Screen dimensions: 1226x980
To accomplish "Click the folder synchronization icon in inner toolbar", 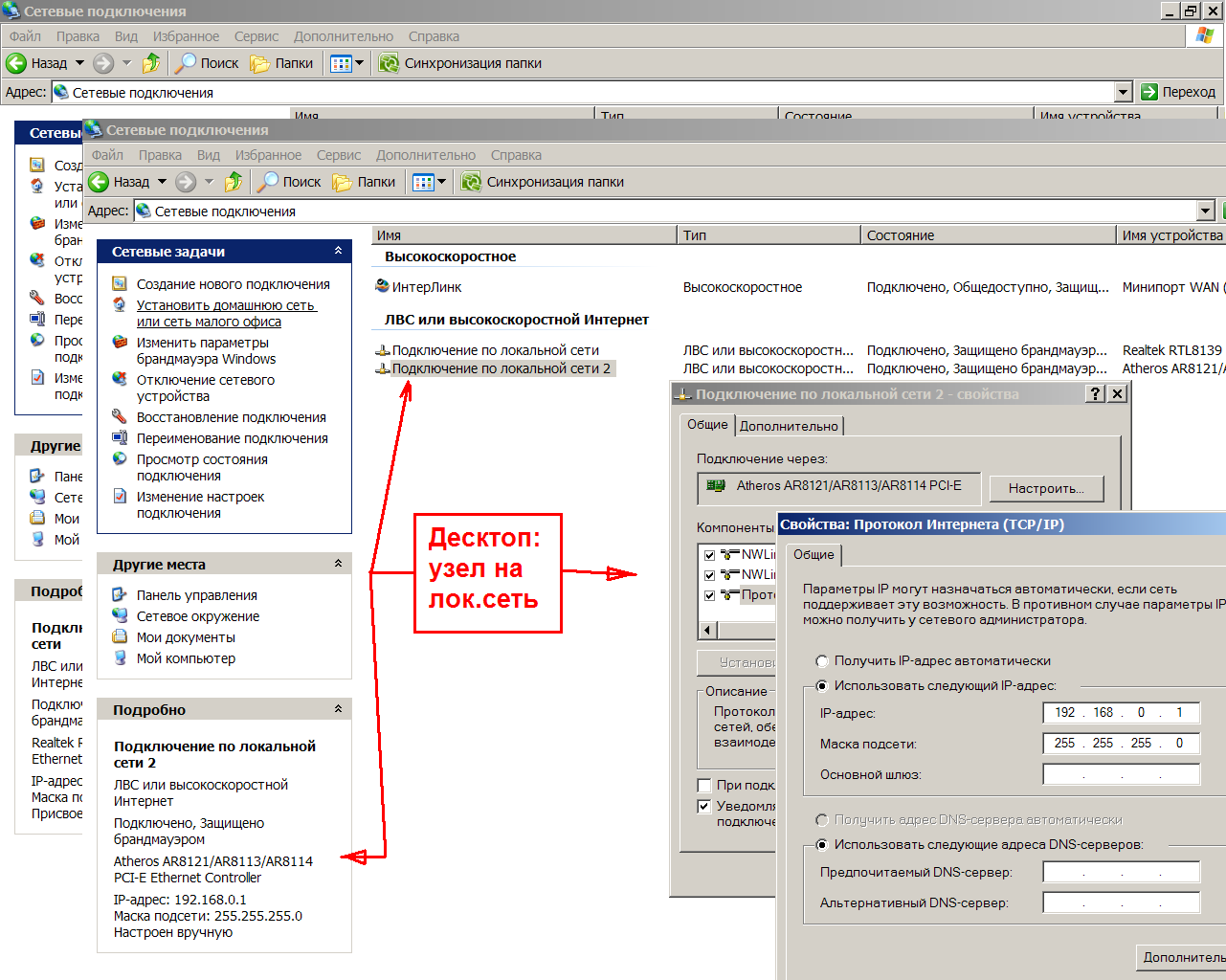I will click(x=471, y=182).
